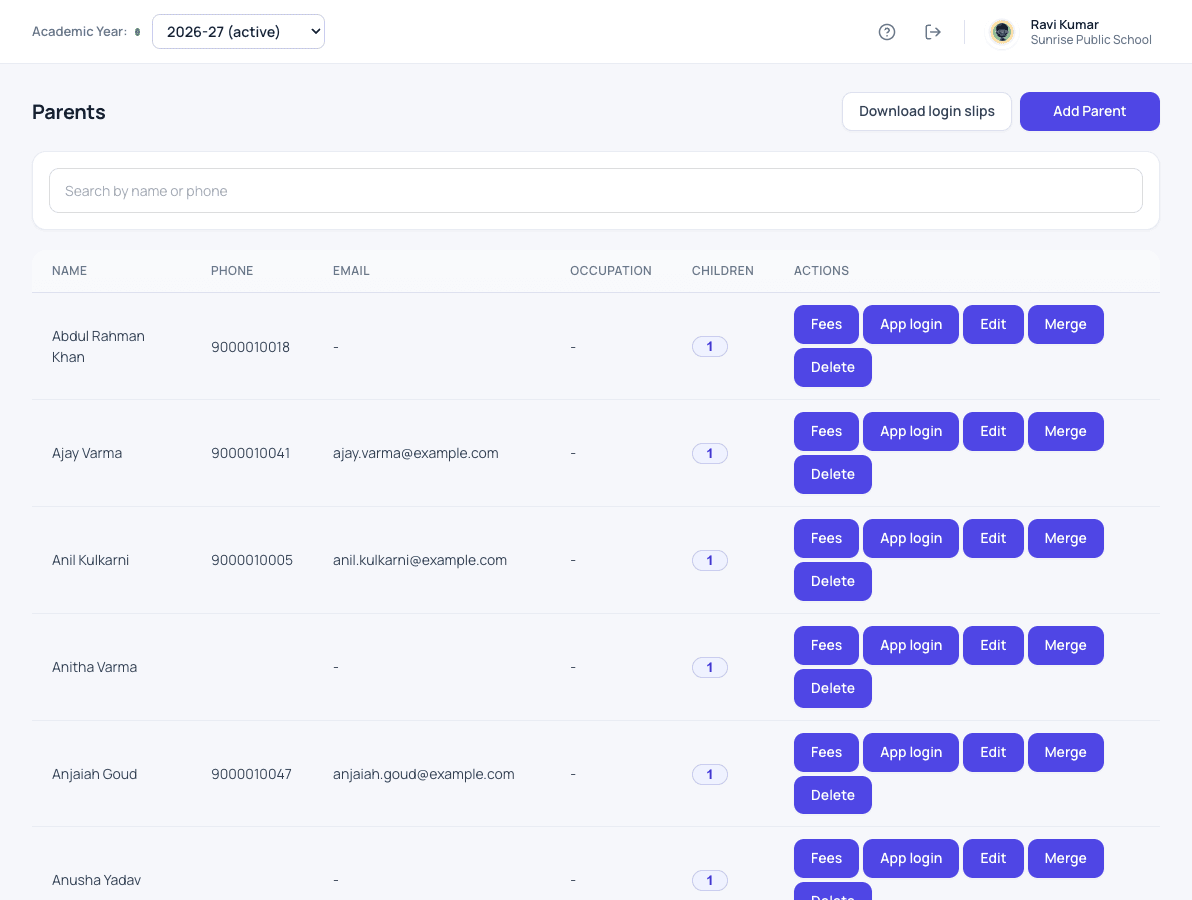Open App login for Anitha Varma
The height and width of the screenshot is (900, 1192).
tap(911, 645)
